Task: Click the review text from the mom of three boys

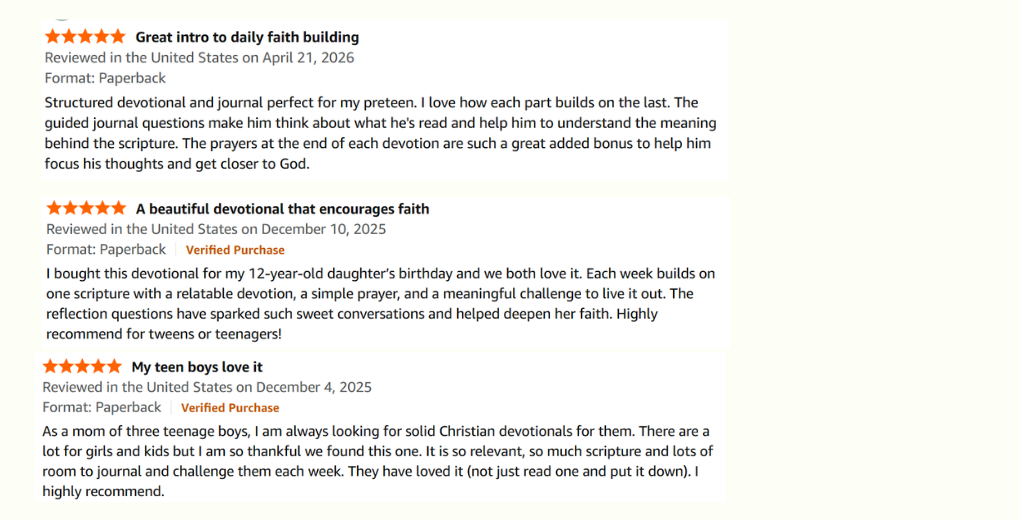Action: [x=376, y=461]
